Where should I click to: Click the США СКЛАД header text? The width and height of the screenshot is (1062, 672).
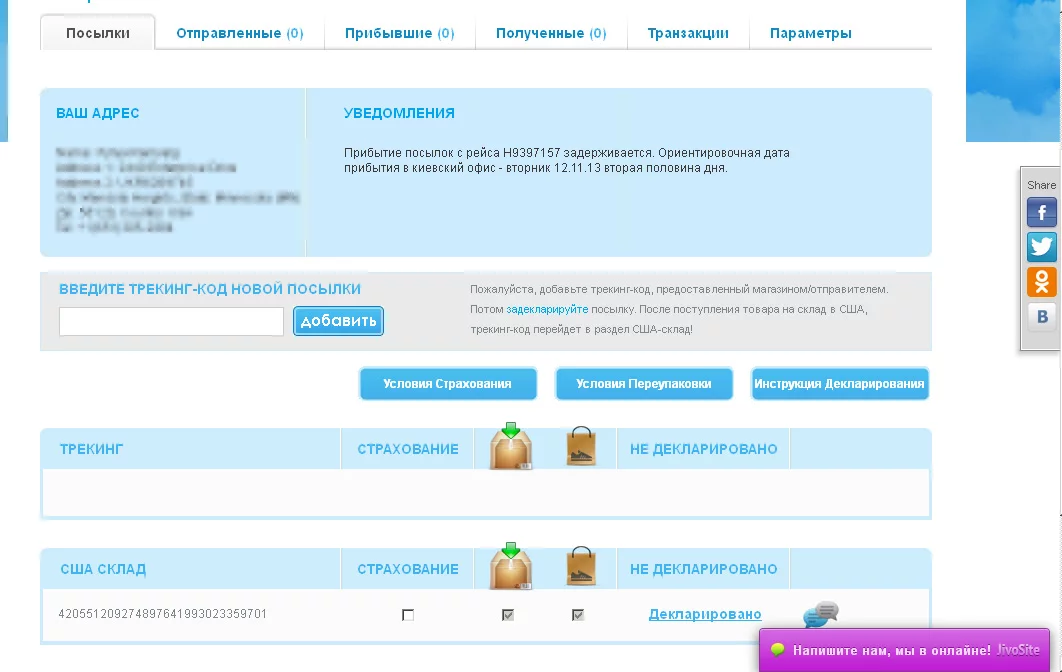tap(103, 570)
